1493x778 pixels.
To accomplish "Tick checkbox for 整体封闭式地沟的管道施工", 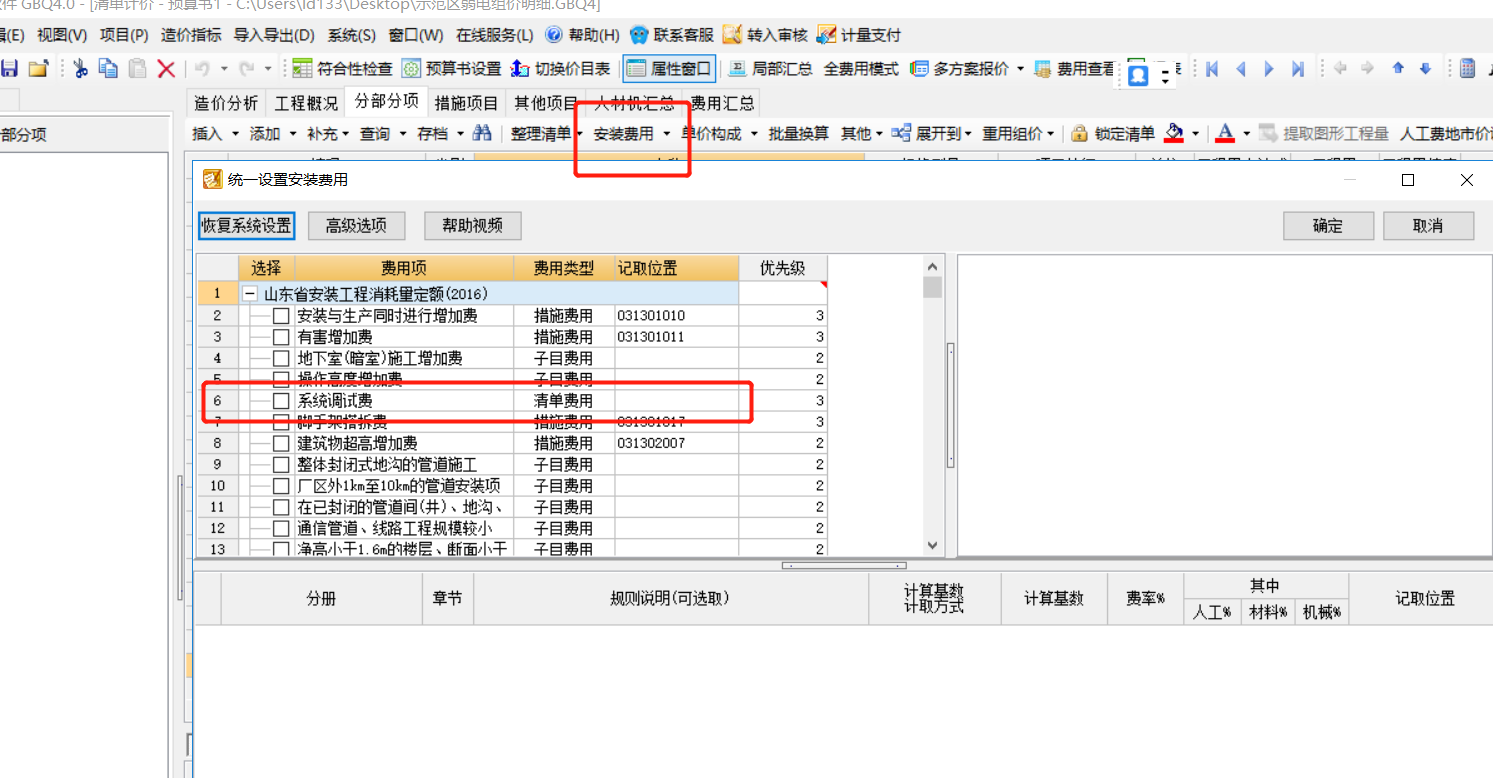I will 281,465.
